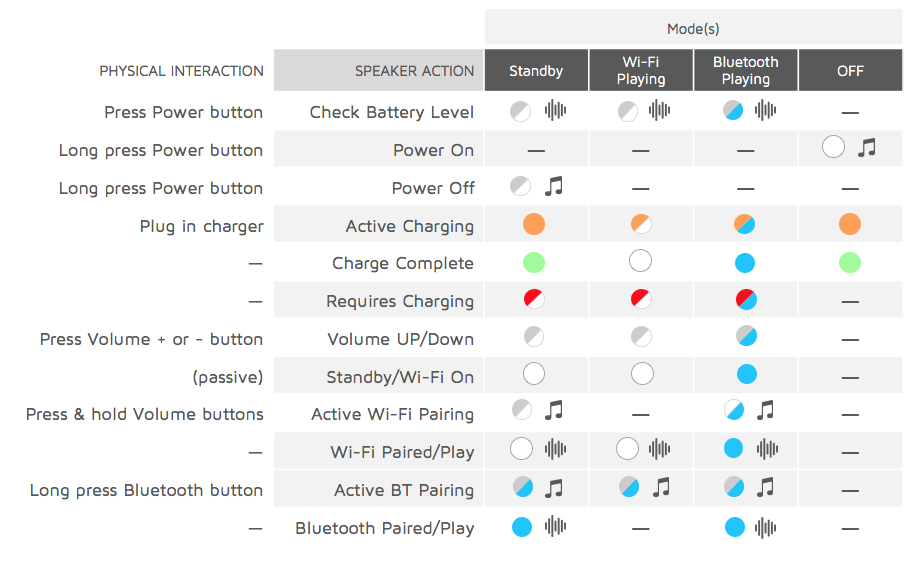Image resolution: width=905 pixels, height=584 pixels.
Task: Click the Bluetooth Playing column header
Action: 745,71
